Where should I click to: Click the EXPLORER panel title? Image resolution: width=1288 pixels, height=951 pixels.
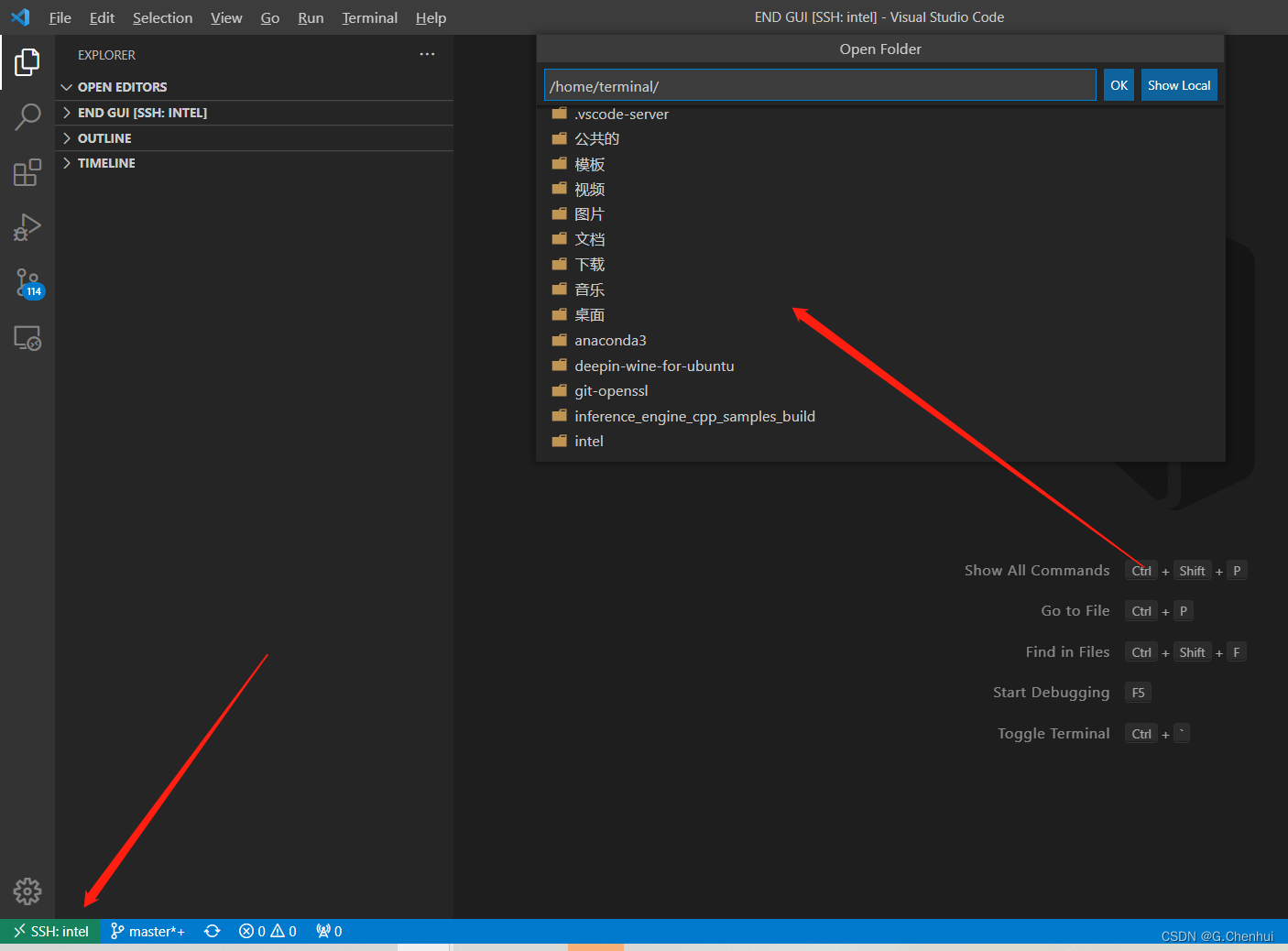[x=106, y=55]
